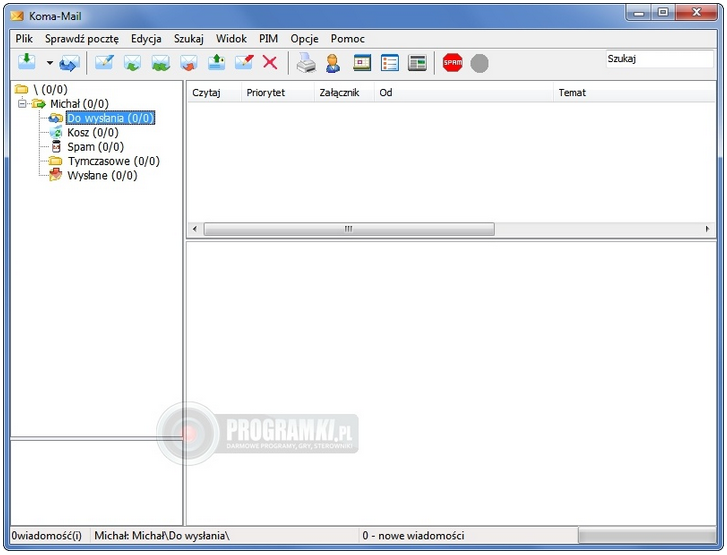The height and width of the screenshot is (555, 727).
Task: Click the Spam folder jar icon
Action: click(56, 147)
